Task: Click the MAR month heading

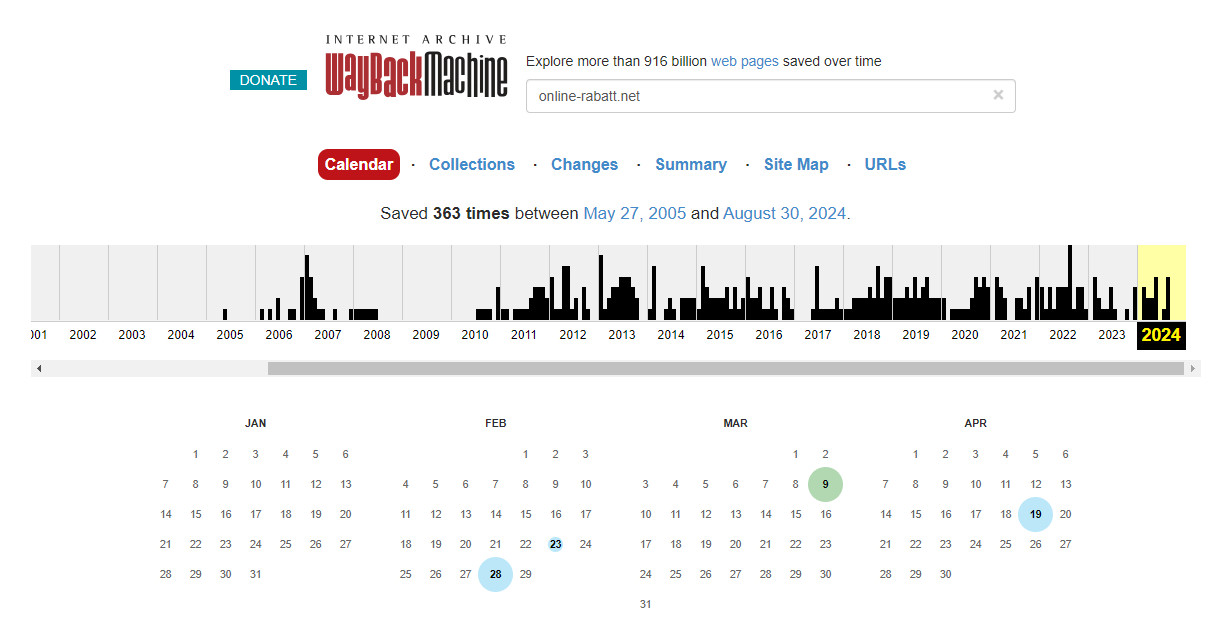Action: pyautogui.click(x=735, y=424)
